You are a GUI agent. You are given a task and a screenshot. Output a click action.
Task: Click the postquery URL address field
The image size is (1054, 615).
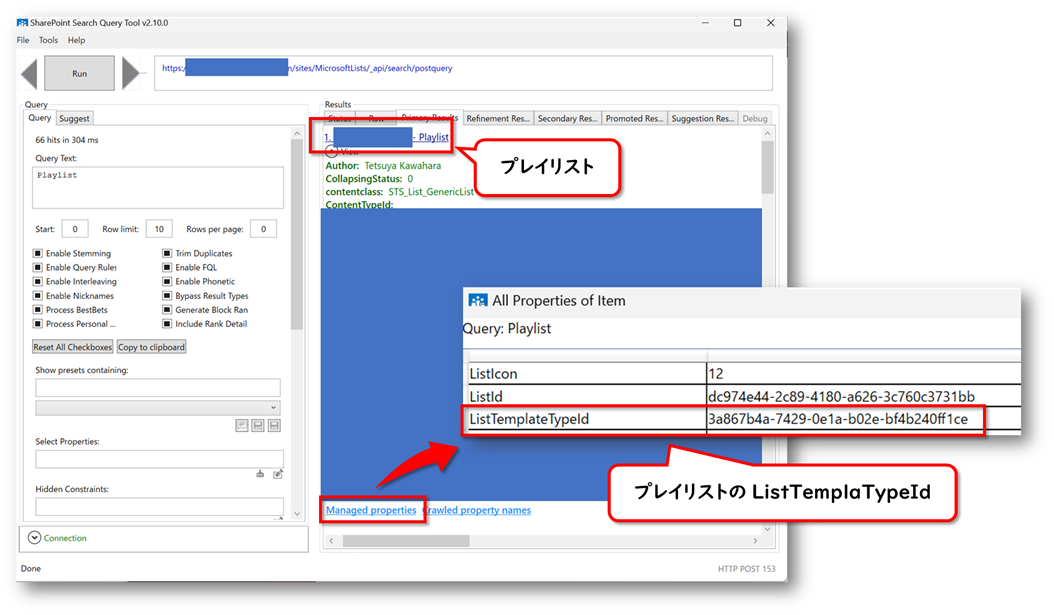point(463,73)
